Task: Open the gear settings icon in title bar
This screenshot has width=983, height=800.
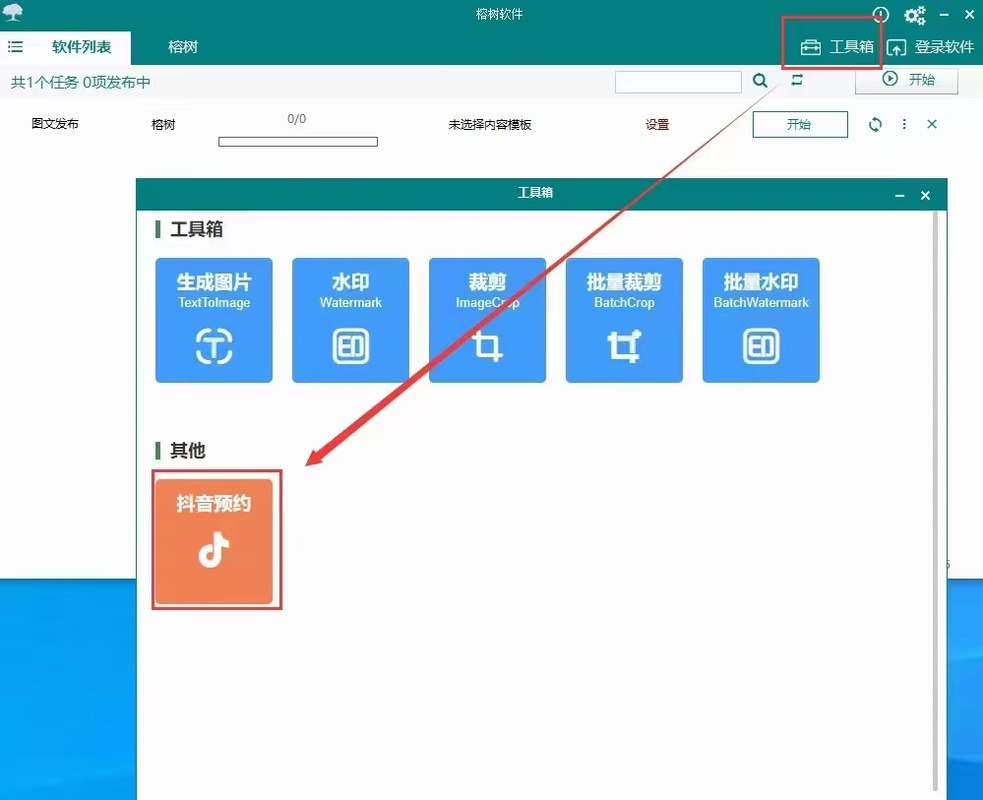Action: (x=914, y=15)
